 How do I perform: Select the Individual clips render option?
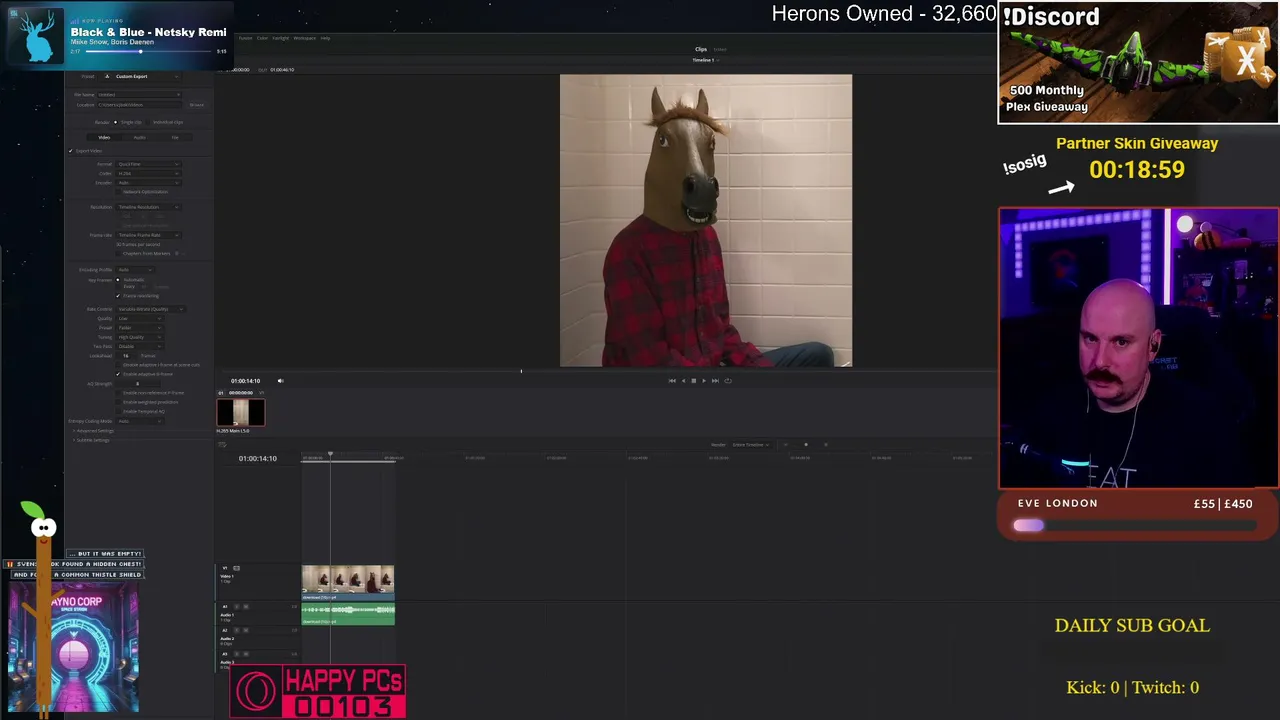(x=148, y=122)
